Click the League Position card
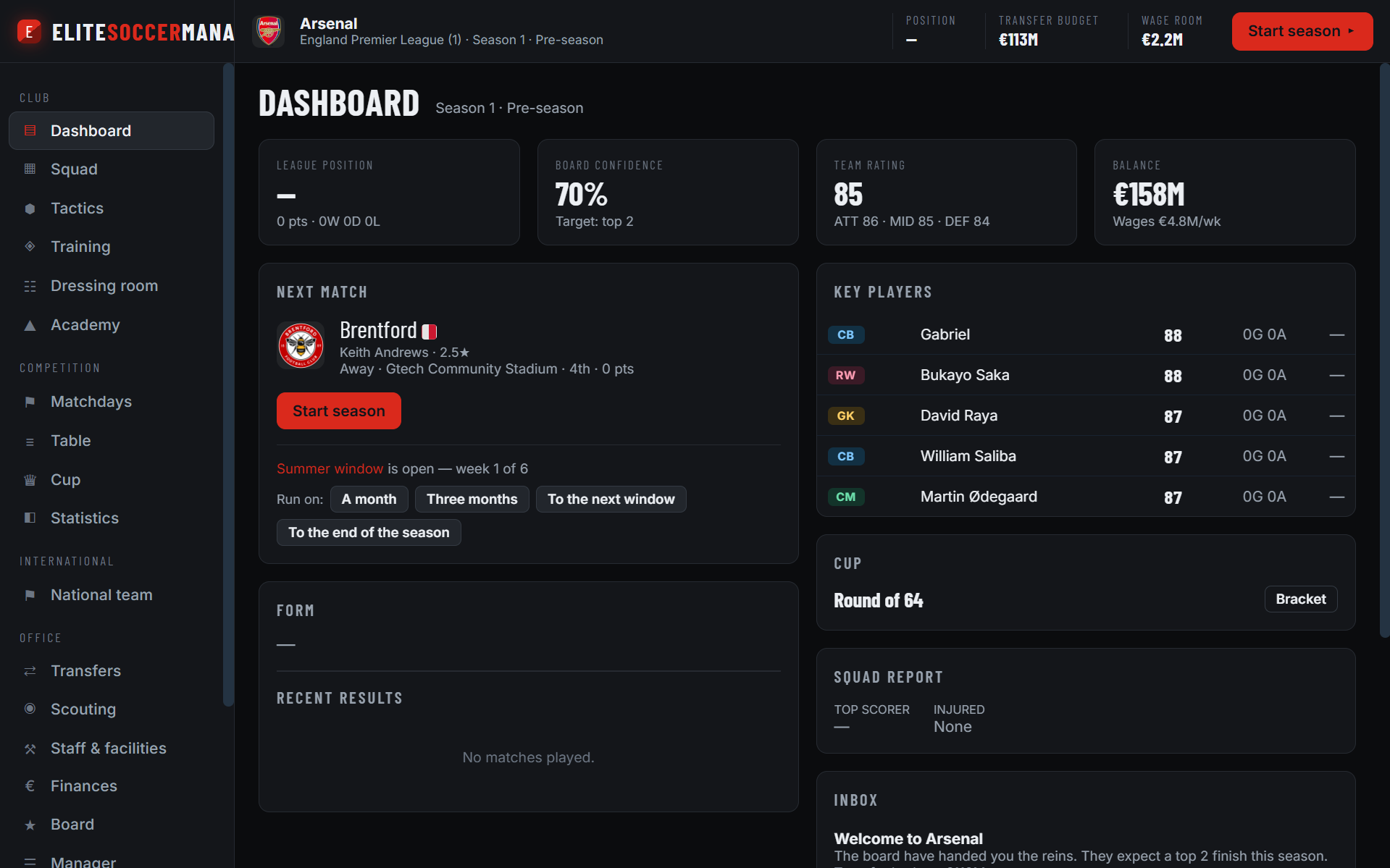The height and width of the screenshot is (868, 1390). (389, 193)
